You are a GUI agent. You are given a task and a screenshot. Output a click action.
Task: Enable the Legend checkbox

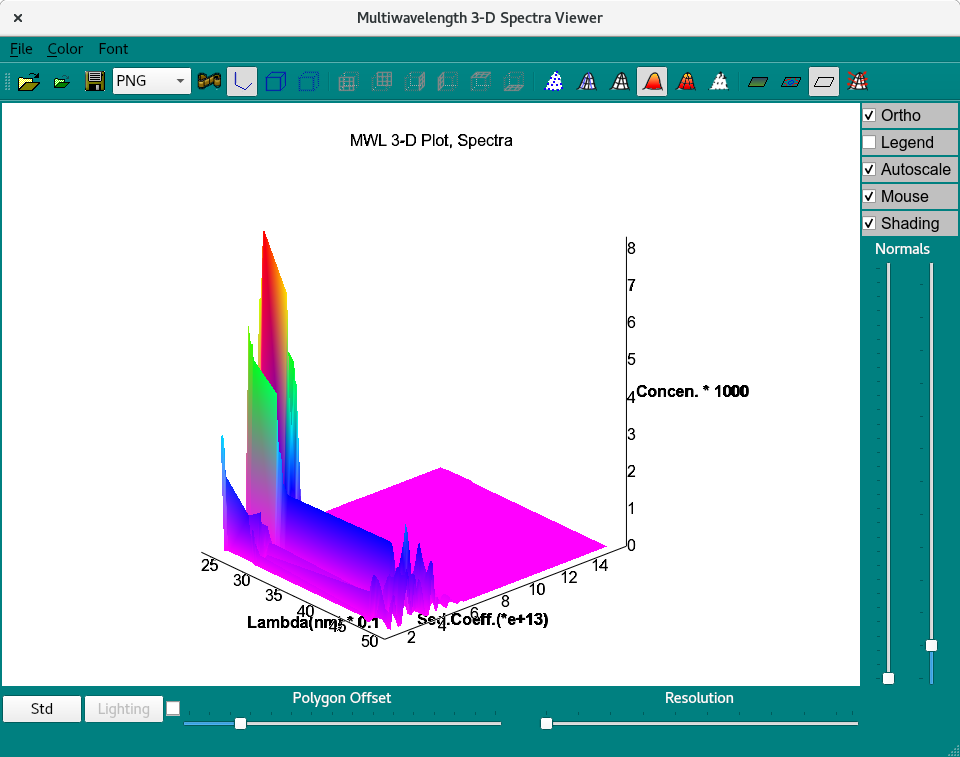point(869,142)
